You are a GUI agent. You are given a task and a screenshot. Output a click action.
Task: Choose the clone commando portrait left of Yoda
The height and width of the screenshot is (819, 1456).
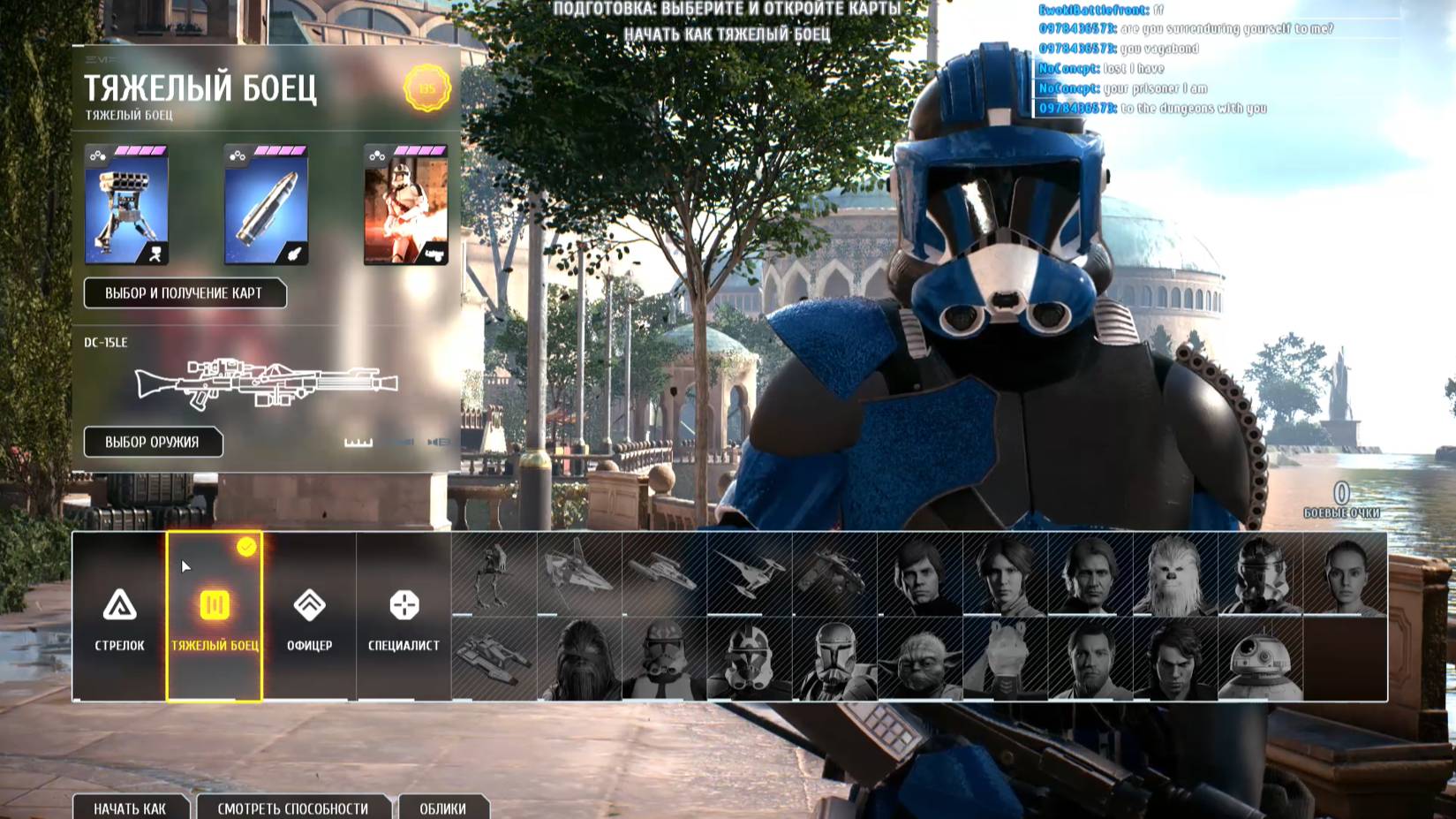click(834, 659)
